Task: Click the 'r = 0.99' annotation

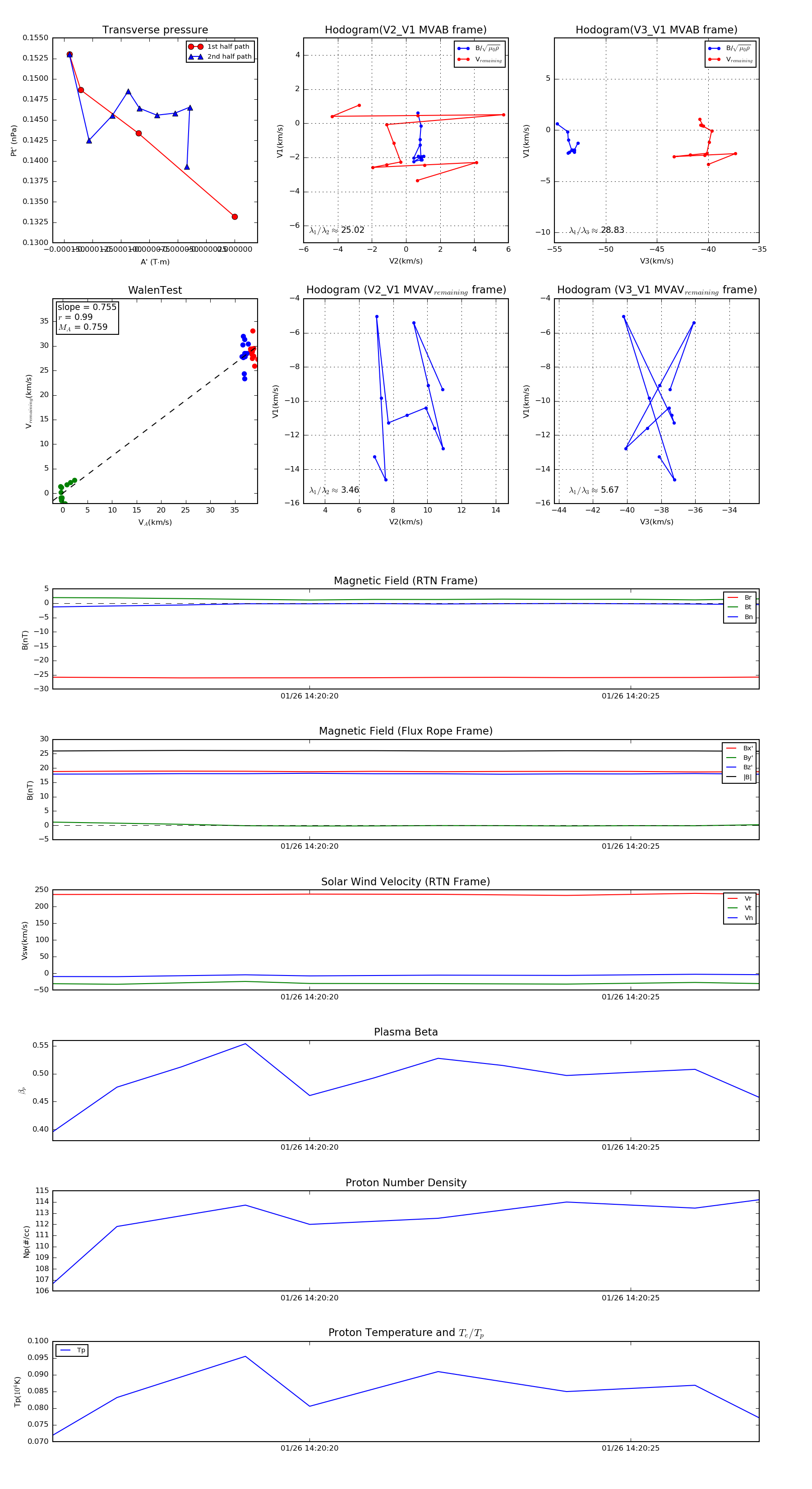Action: point(75,317)
